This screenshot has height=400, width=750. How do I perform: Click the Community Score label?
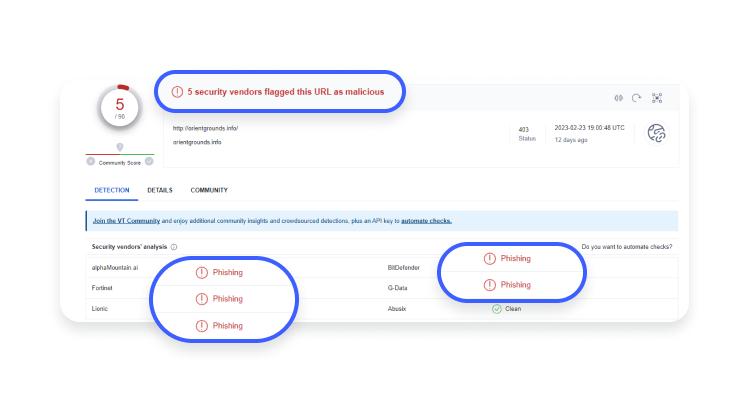(120, 163)
